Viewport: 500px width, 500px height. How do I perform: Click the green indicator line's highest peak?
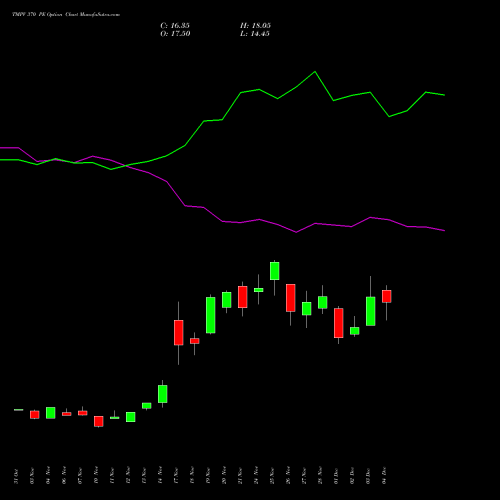[315, 72]
